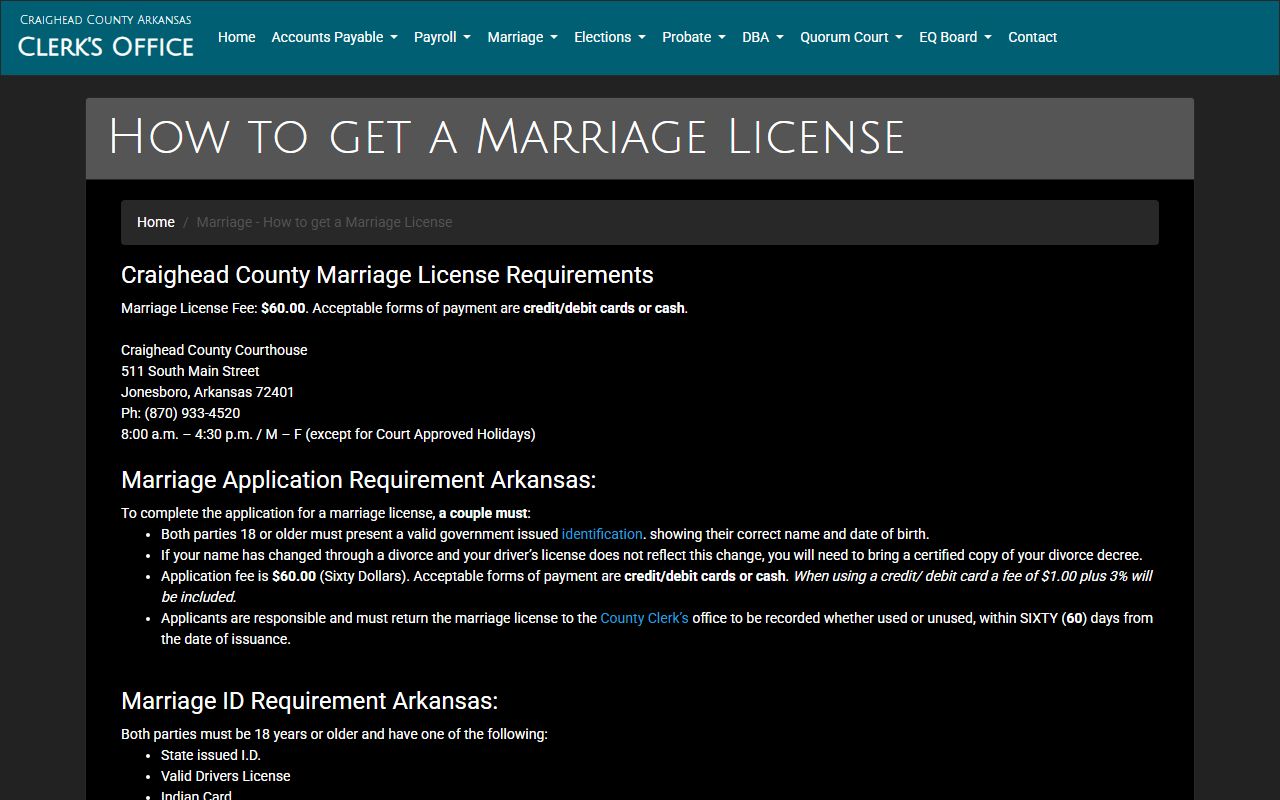Expand the Elections dropdown menu

tap(609, 37)
